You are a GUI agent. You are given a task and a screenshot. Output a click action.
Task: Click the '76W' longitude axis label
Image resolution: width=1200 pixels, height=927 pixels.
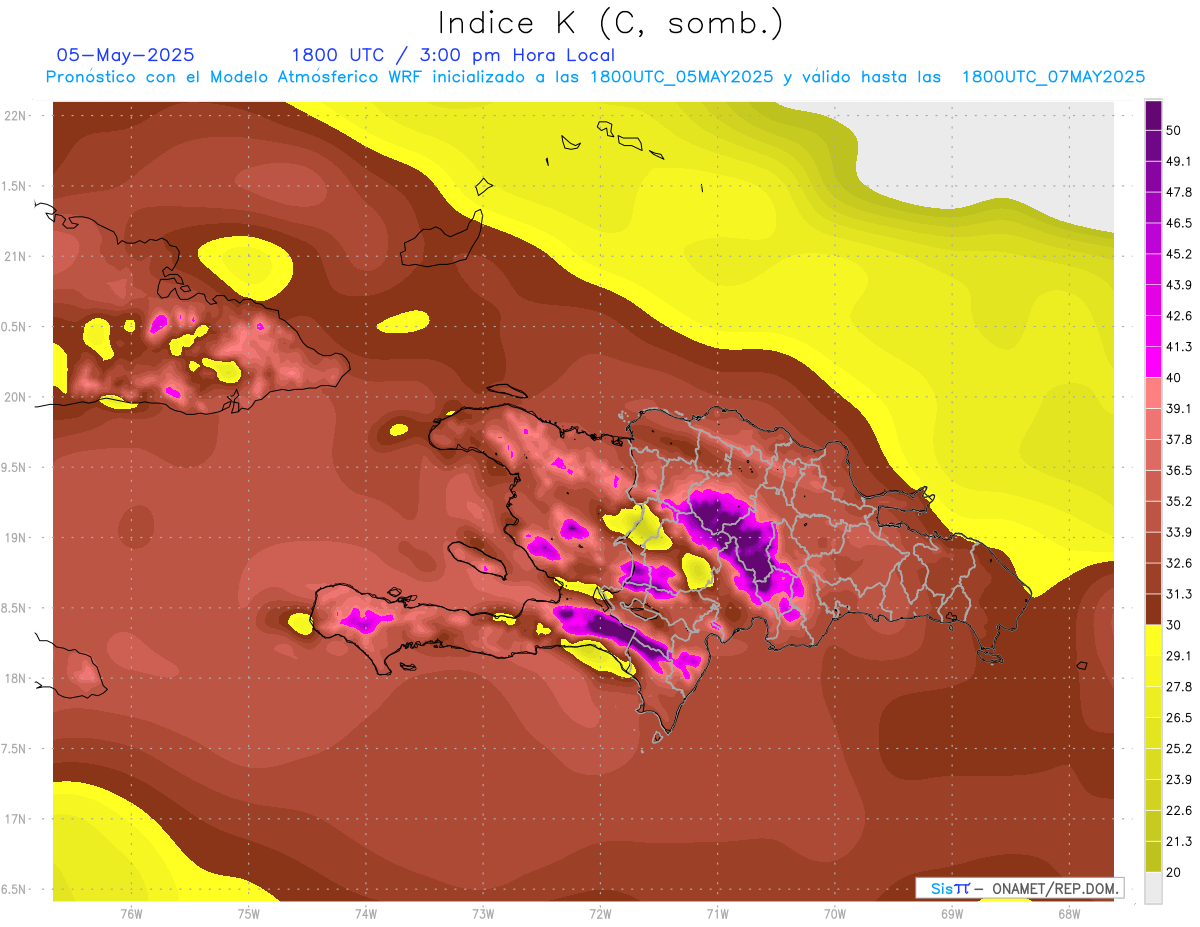(131, 914)
